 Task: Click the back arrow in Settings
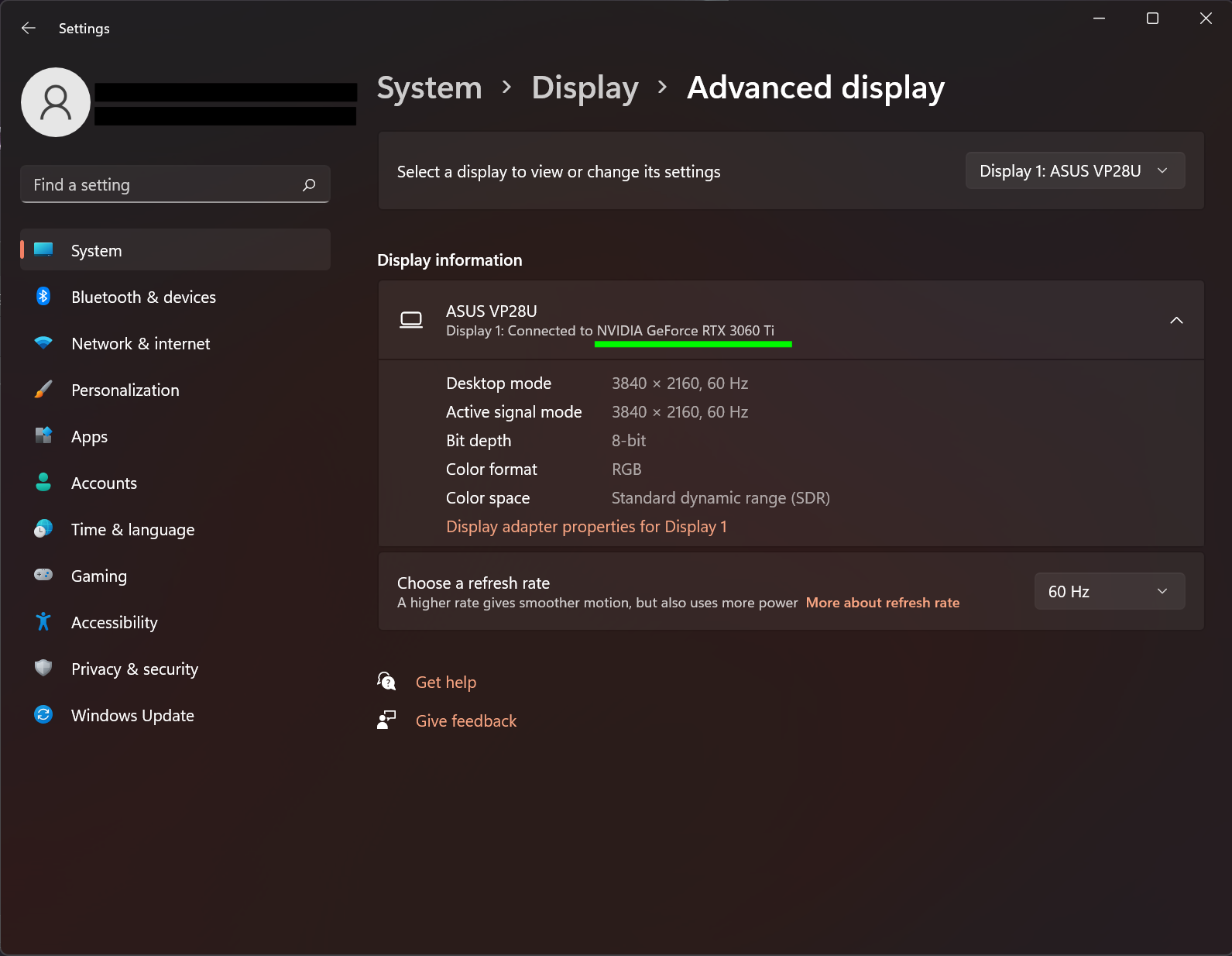pyautogui.click(x=29, y=29)
